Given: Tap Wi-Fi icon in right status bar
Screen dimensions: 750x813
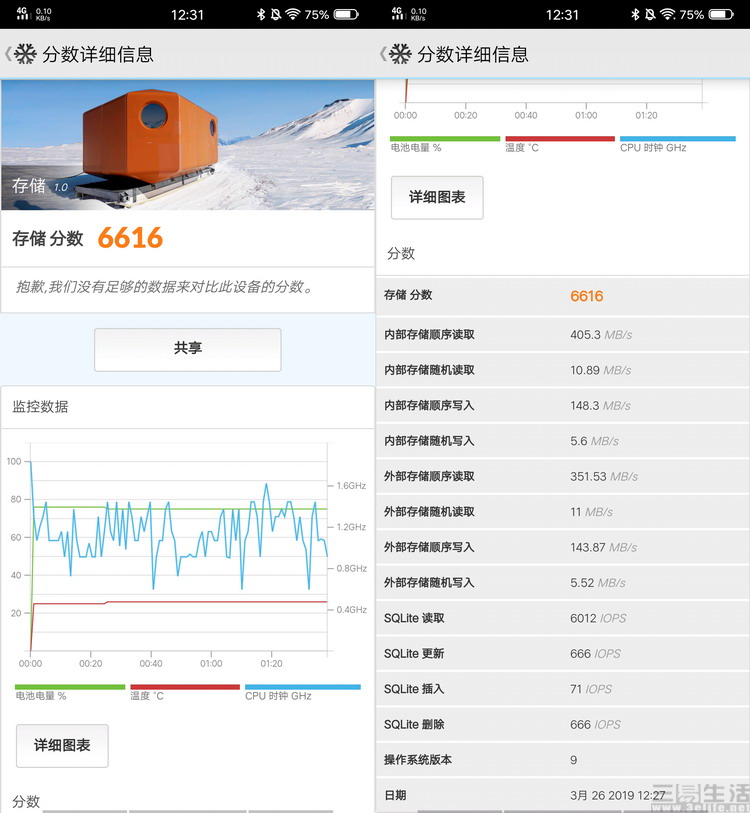Looking at the screenshot, I should pos(667,15).
